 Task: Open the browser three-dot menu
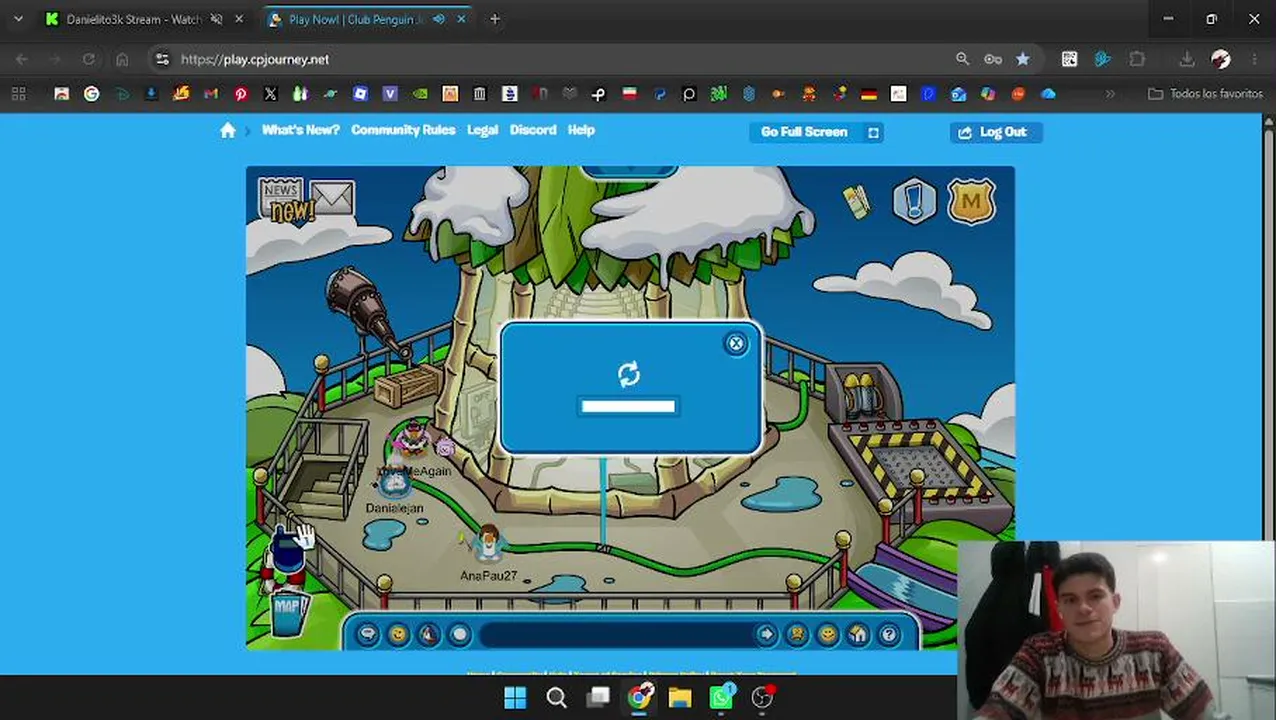pos(1255,59)
